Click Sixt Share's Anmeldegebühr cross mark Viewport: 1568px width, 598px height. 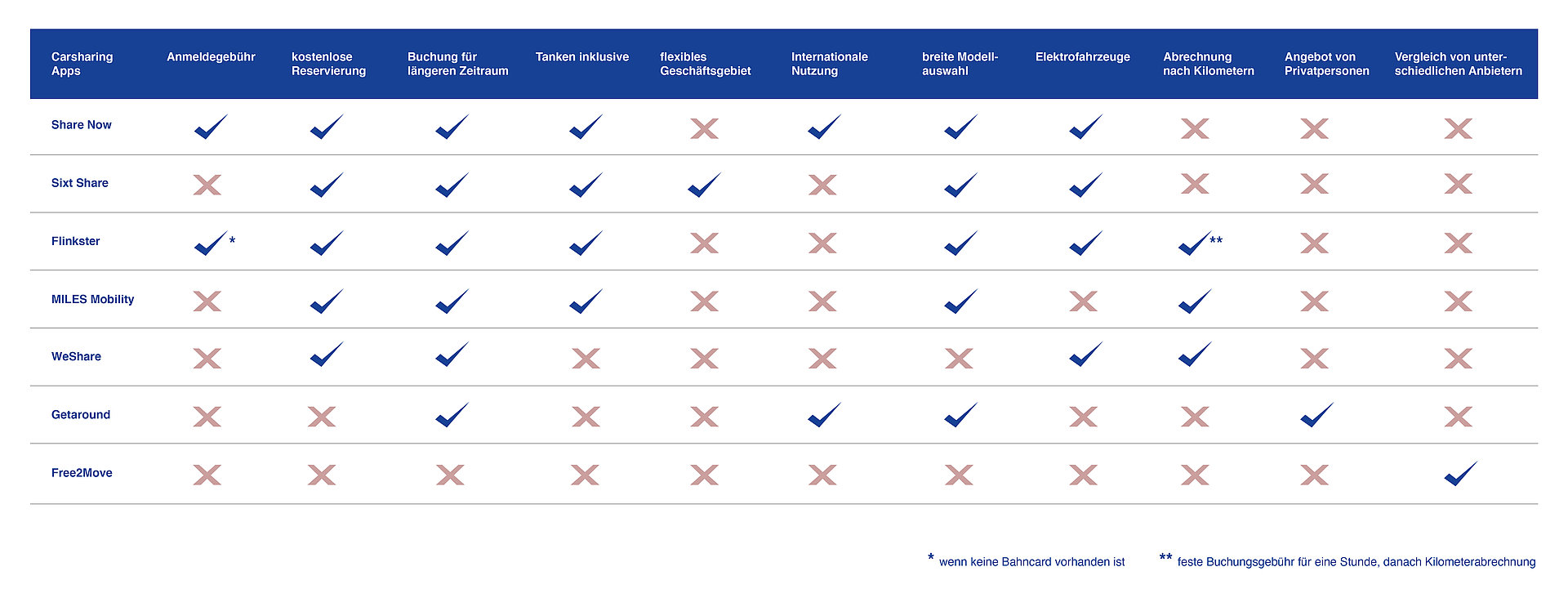207,185
